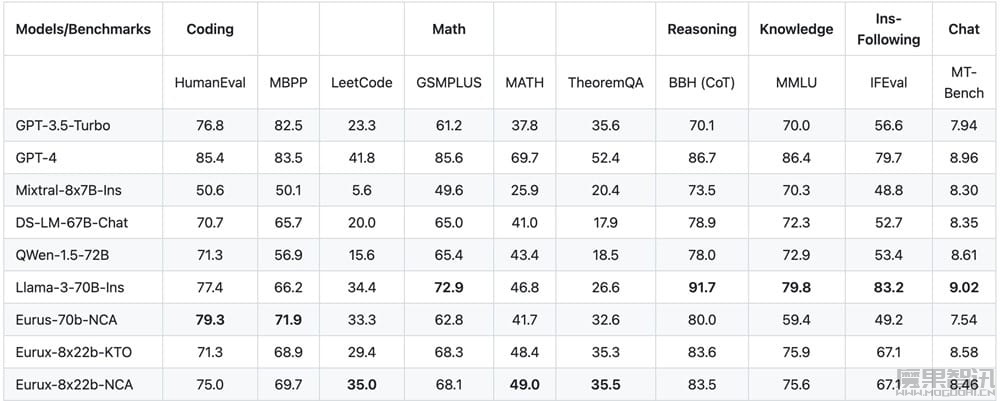
Task: Click the watermark logo in the corner
Action: coord(946,381)
